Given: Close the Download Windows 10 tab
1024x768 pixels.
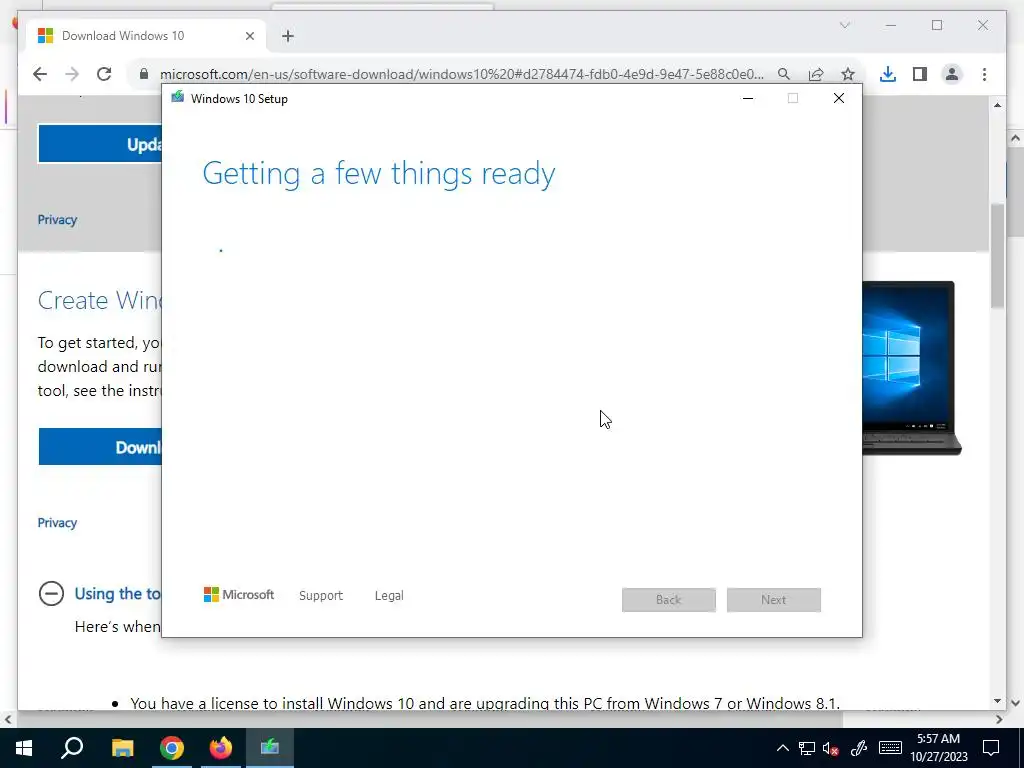Looking at the screenshot, I should (x=249, y=36).
